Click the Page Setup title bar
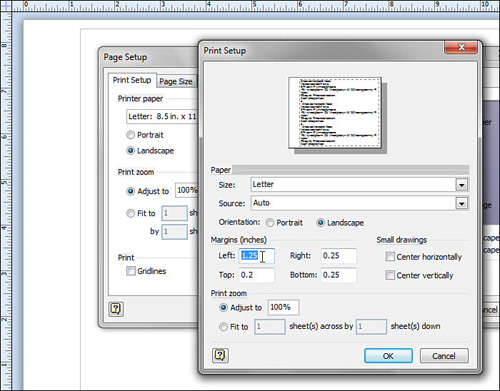 pos(149,57)
